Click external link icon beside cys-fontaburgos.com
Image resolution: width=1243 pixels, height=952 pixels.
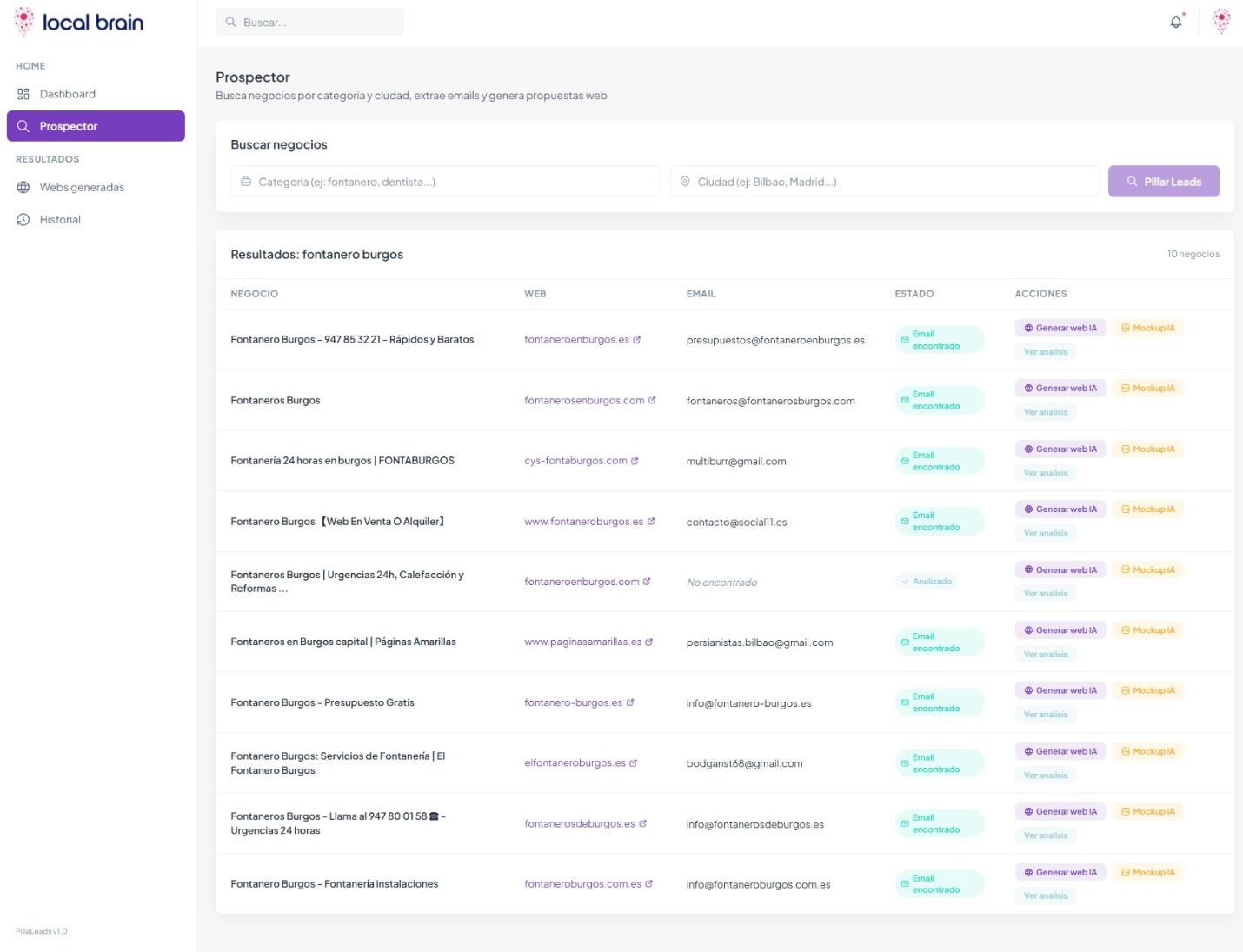[x=635, y=461]
